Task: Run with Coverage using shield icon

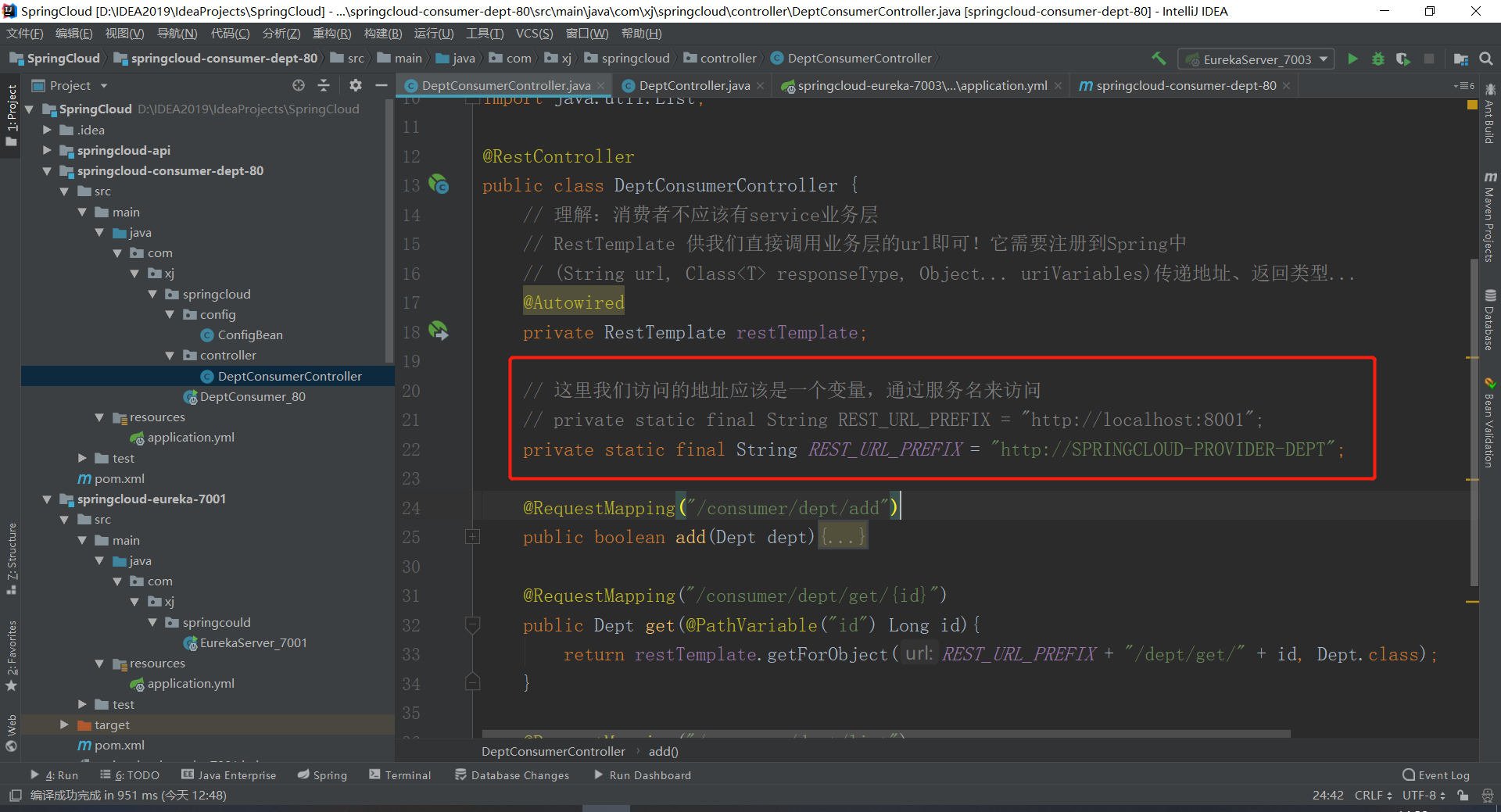Action: (x=1403, y=59)
